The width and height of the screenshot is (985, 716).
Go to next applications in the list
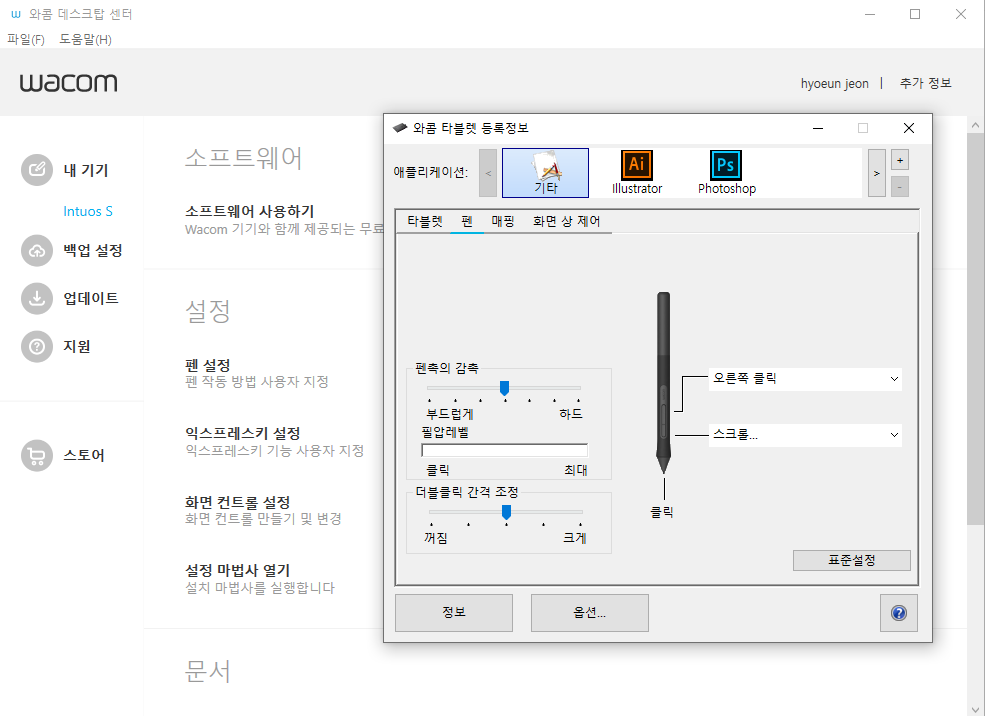point(876,173)
